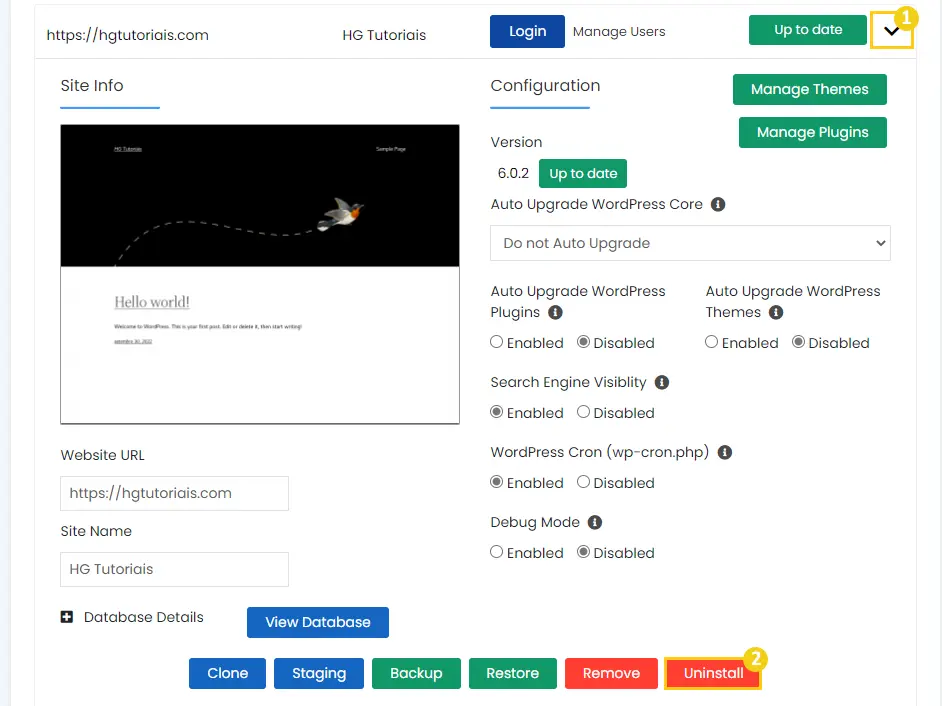Click the Restore button

pos(512,673)
